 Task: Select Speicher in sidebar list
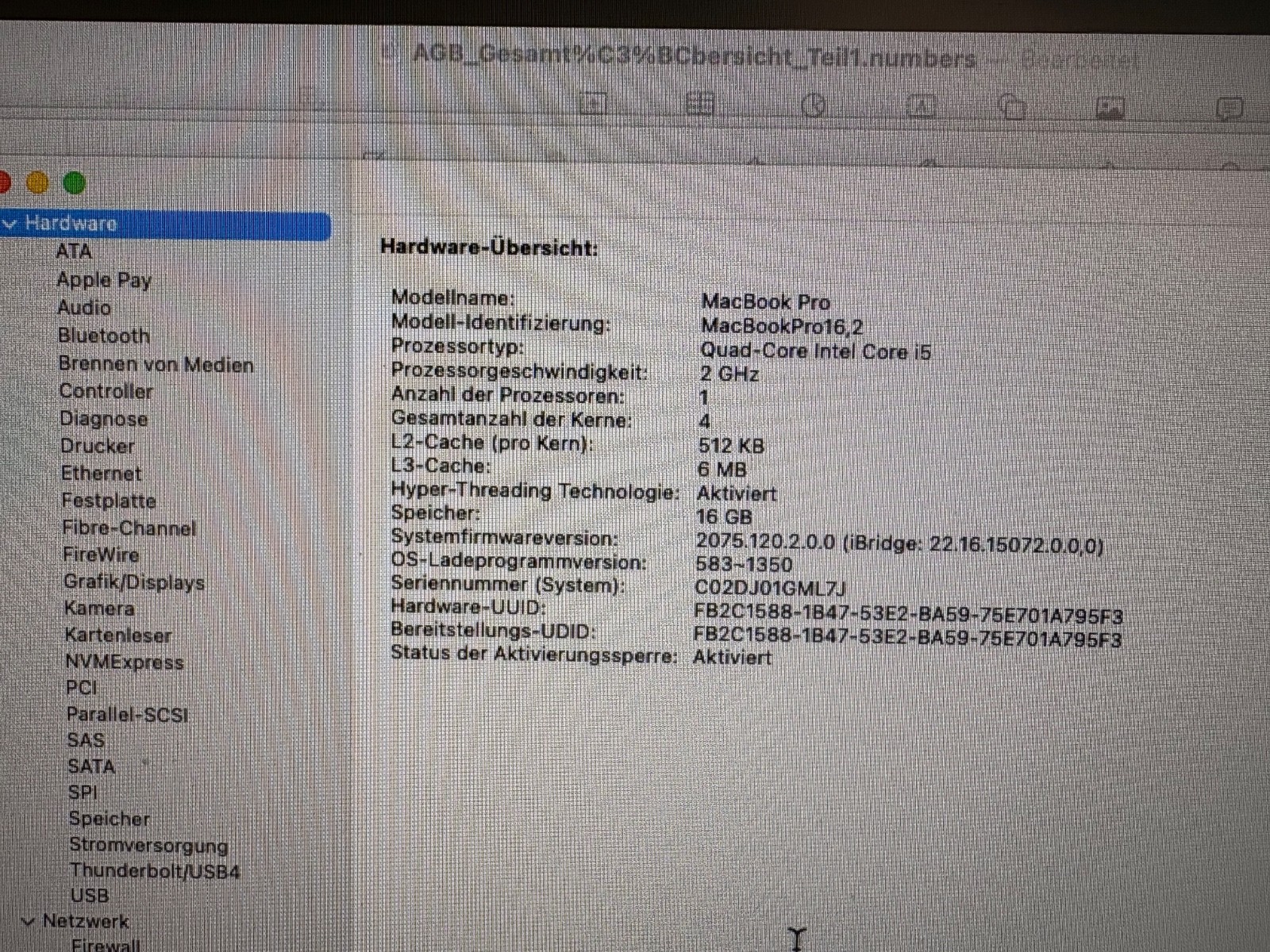[109, 819]
